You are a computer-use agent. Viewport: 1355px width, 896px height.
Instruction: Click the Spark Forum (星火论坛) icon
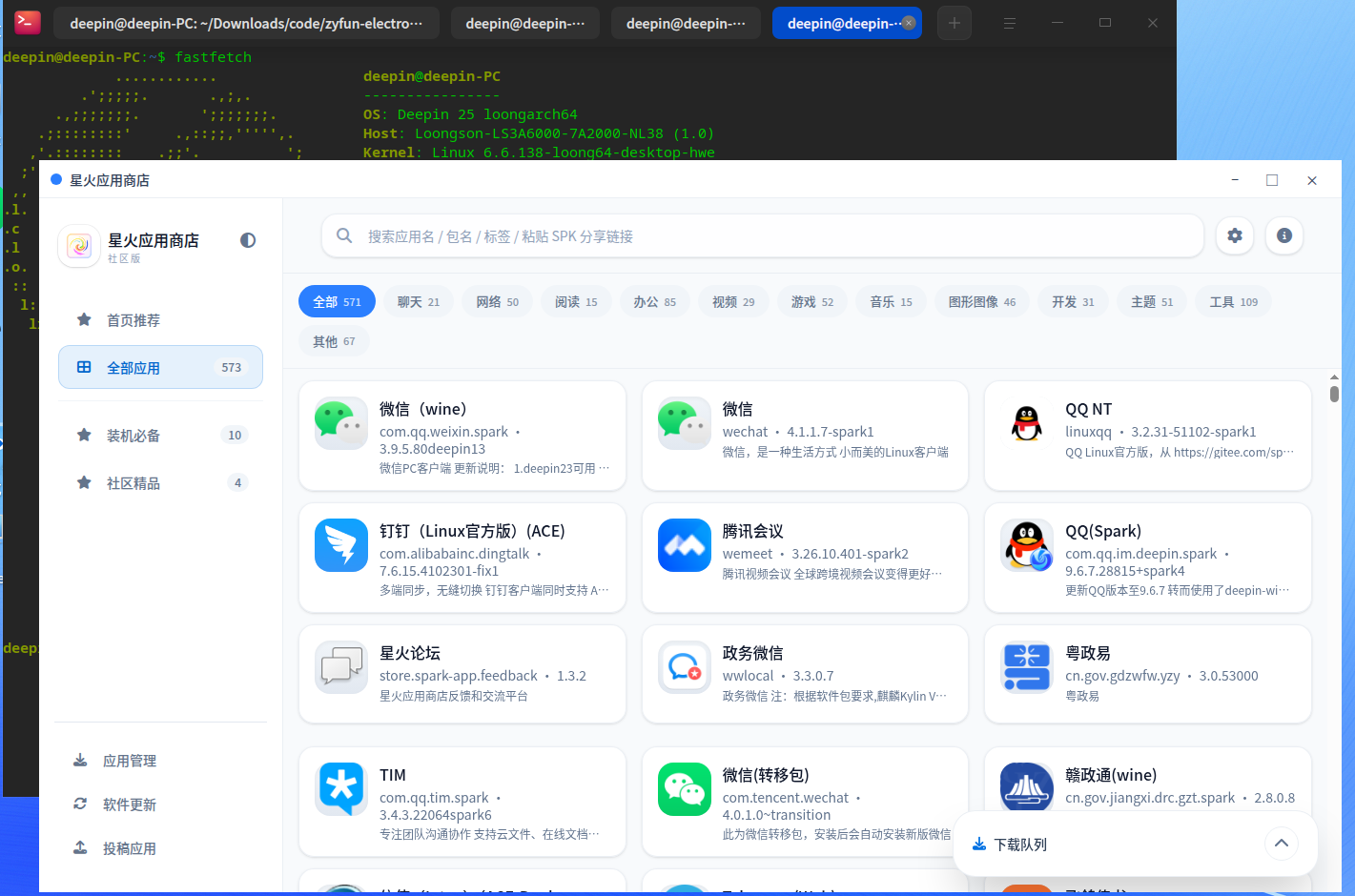[x=341, y=667]
